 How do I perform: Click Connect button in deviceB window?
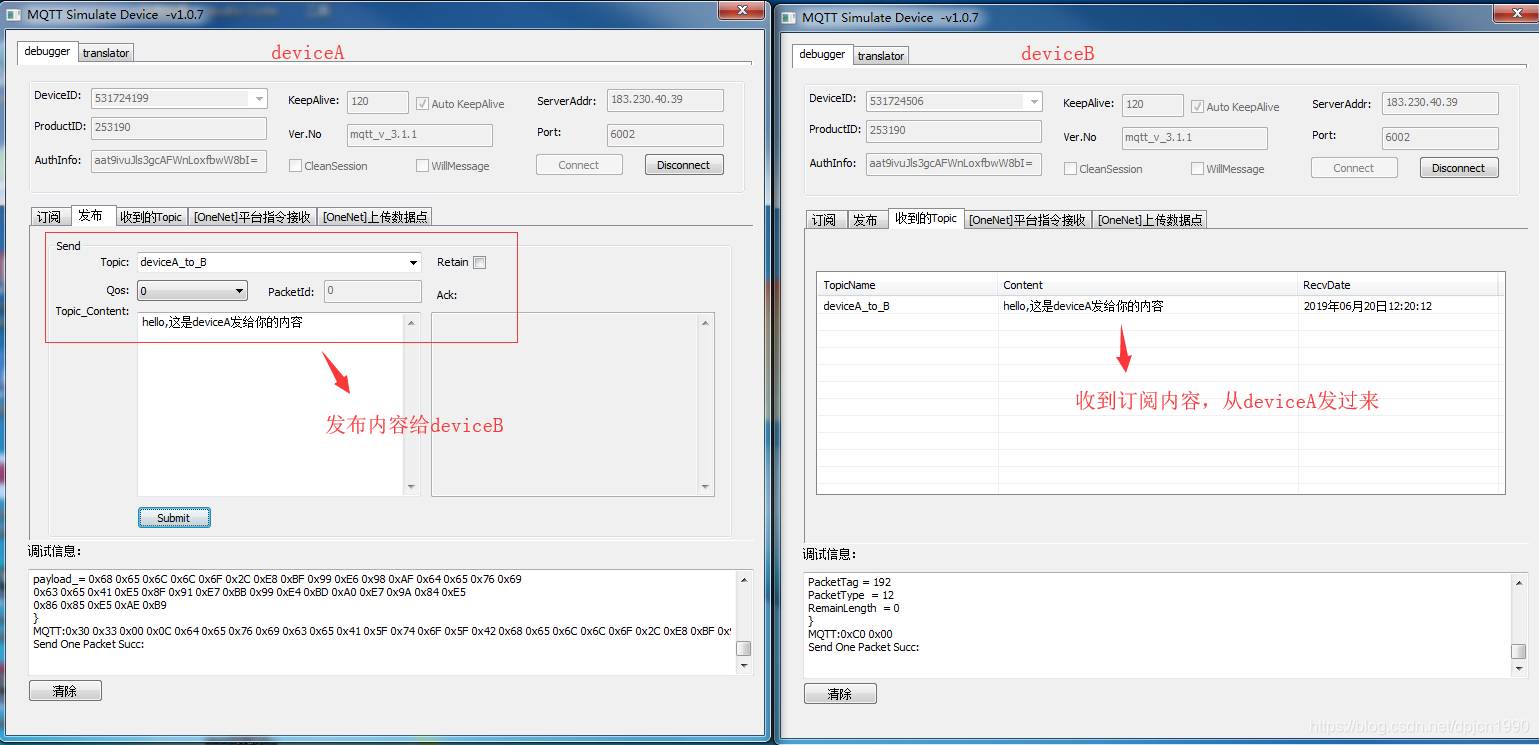[1354, 168]
